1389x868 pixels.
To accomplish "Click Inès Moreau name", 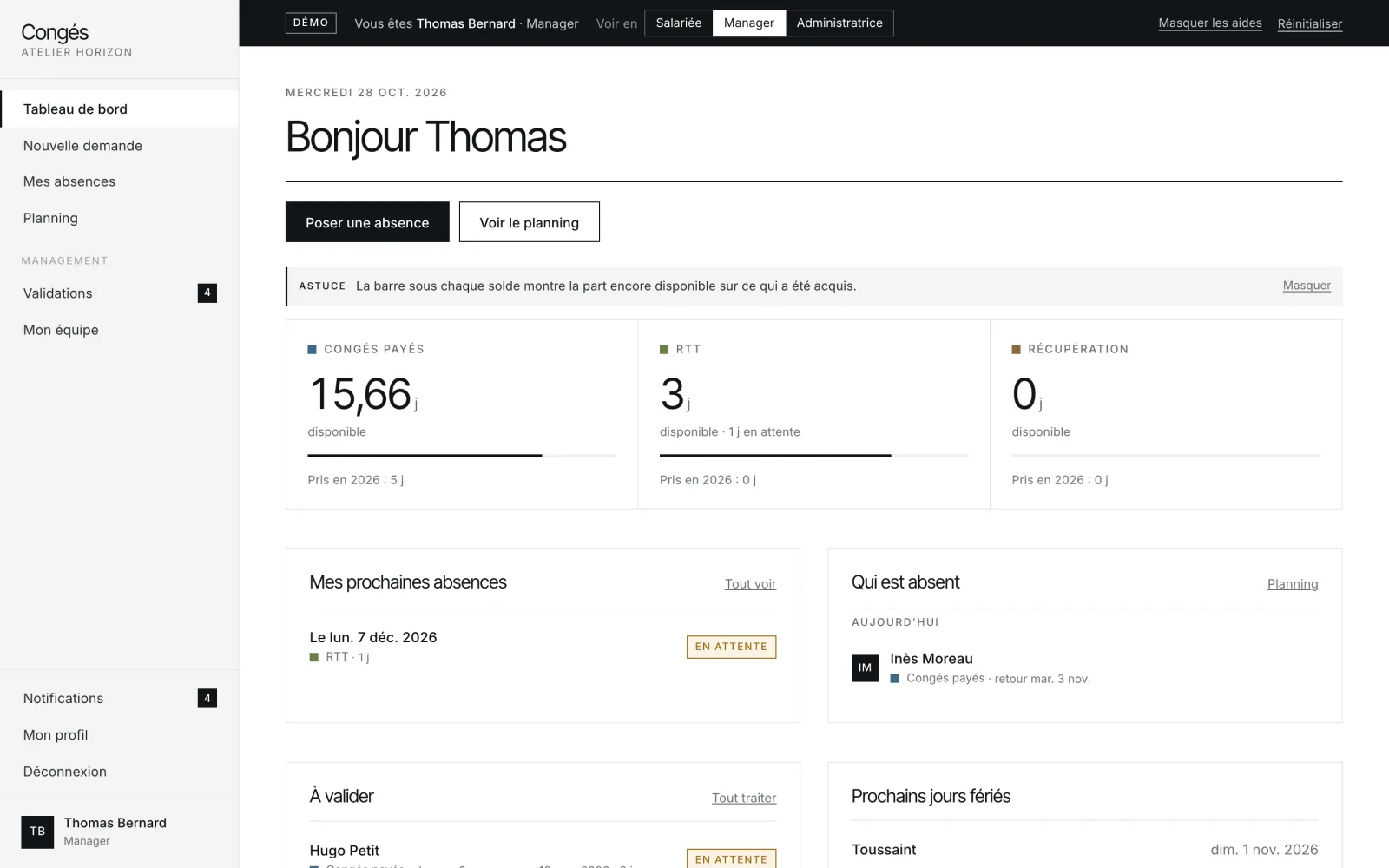I will (x=931, y=659).
